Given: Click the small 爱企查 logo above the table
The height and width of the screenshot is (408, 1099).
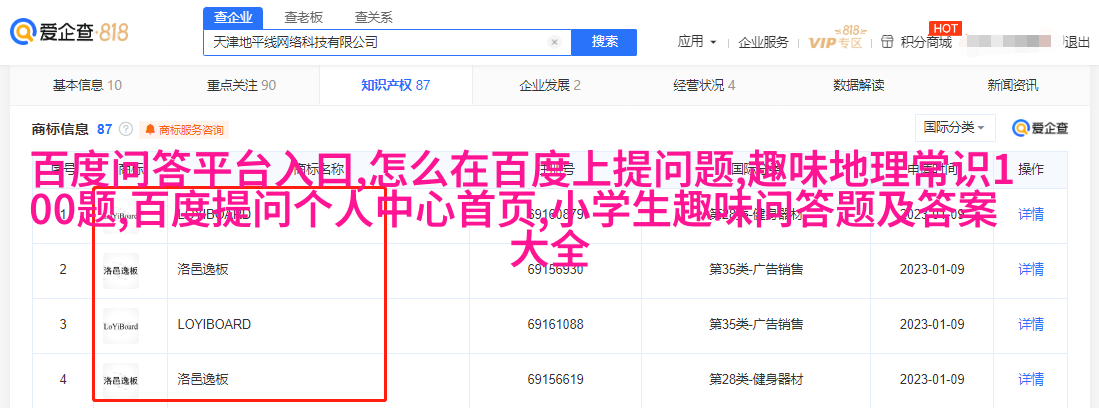Looking at the screenshot, I should pos(1040,128).
